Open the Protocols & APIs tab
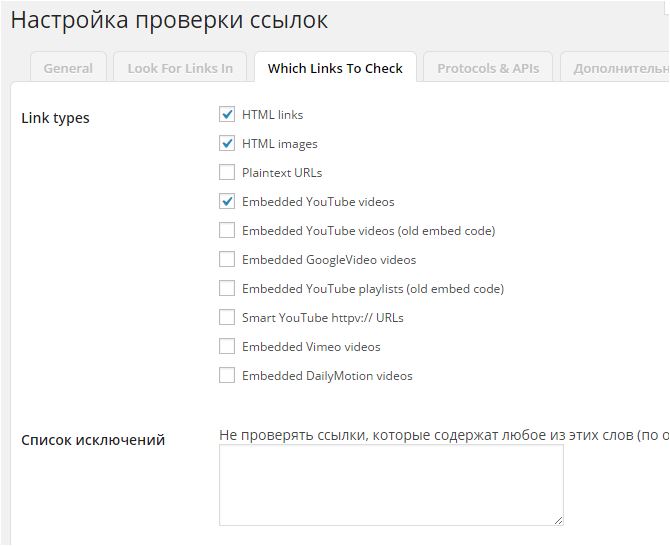 click(488, 69)
